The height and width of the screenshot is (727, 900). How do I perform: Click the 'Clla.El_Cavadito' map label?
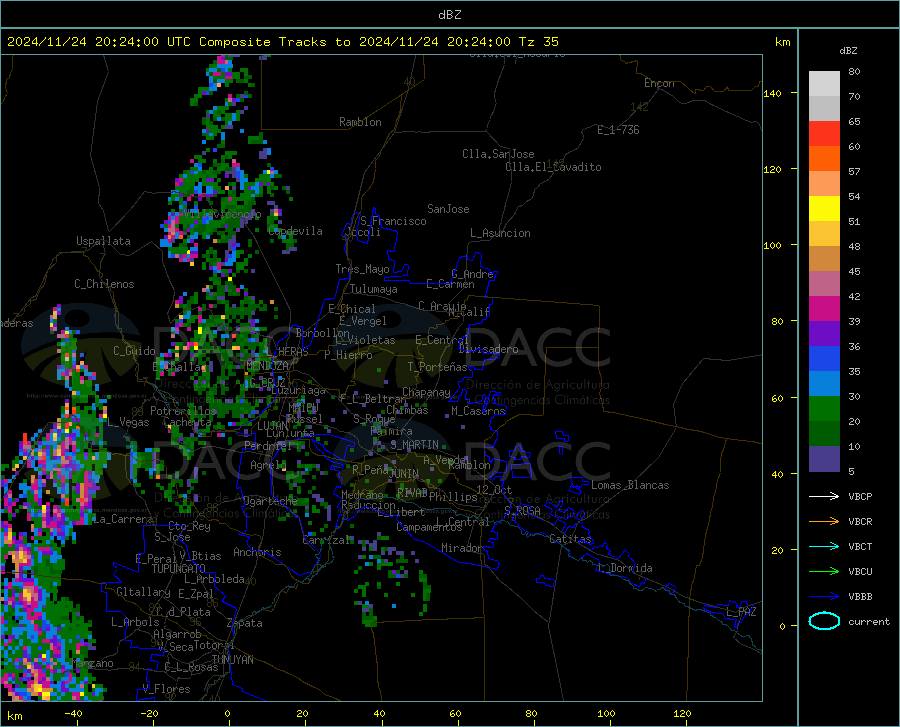553,167
